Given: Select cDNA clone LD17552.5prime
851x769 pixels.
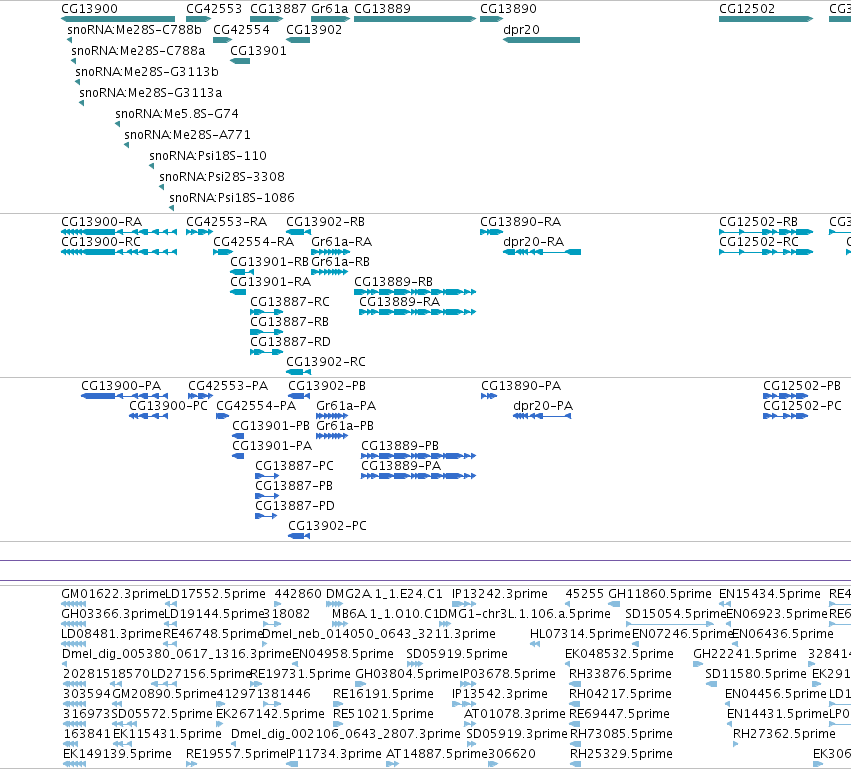Looking at the screenshot, I should coord(171,604).
